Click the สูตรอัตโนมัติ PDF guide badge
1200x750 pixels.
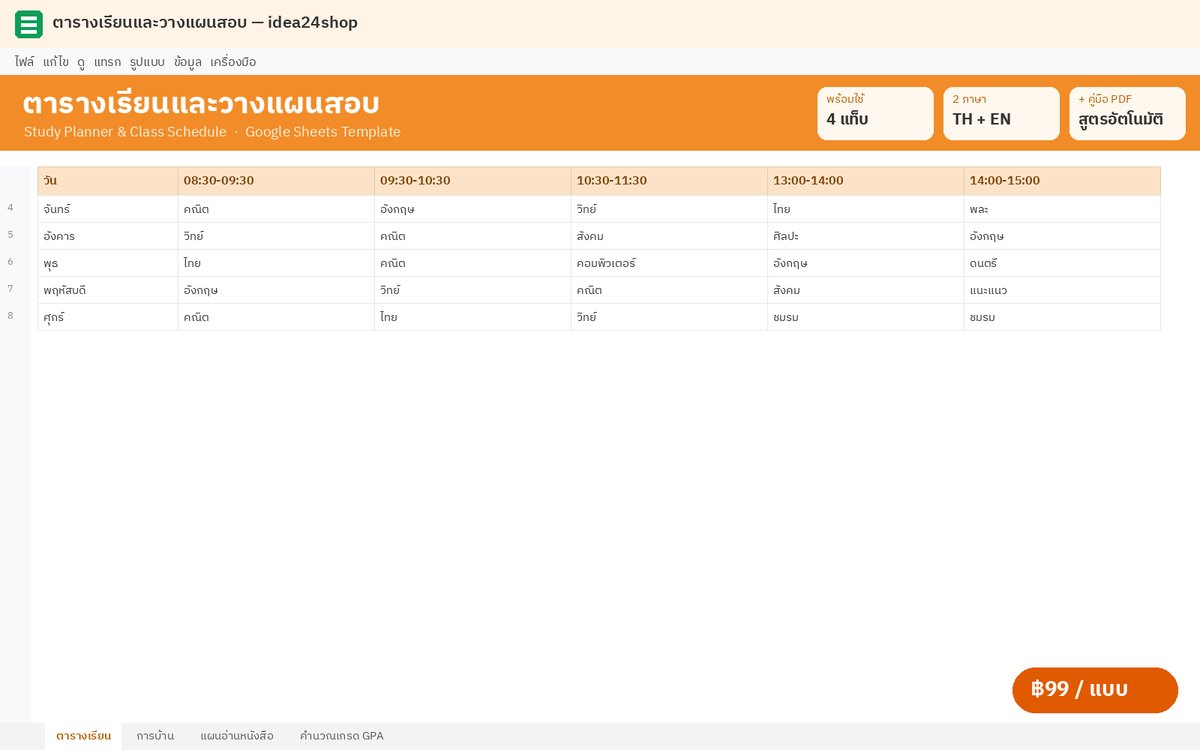[1127, 113]
